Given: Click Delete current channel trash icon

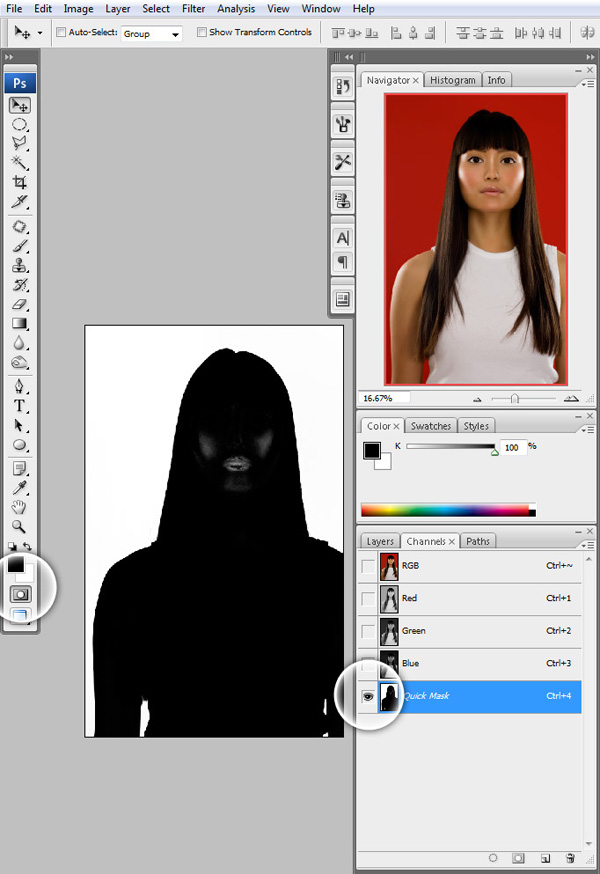Looking at the screenshot, I should [570, 858].
